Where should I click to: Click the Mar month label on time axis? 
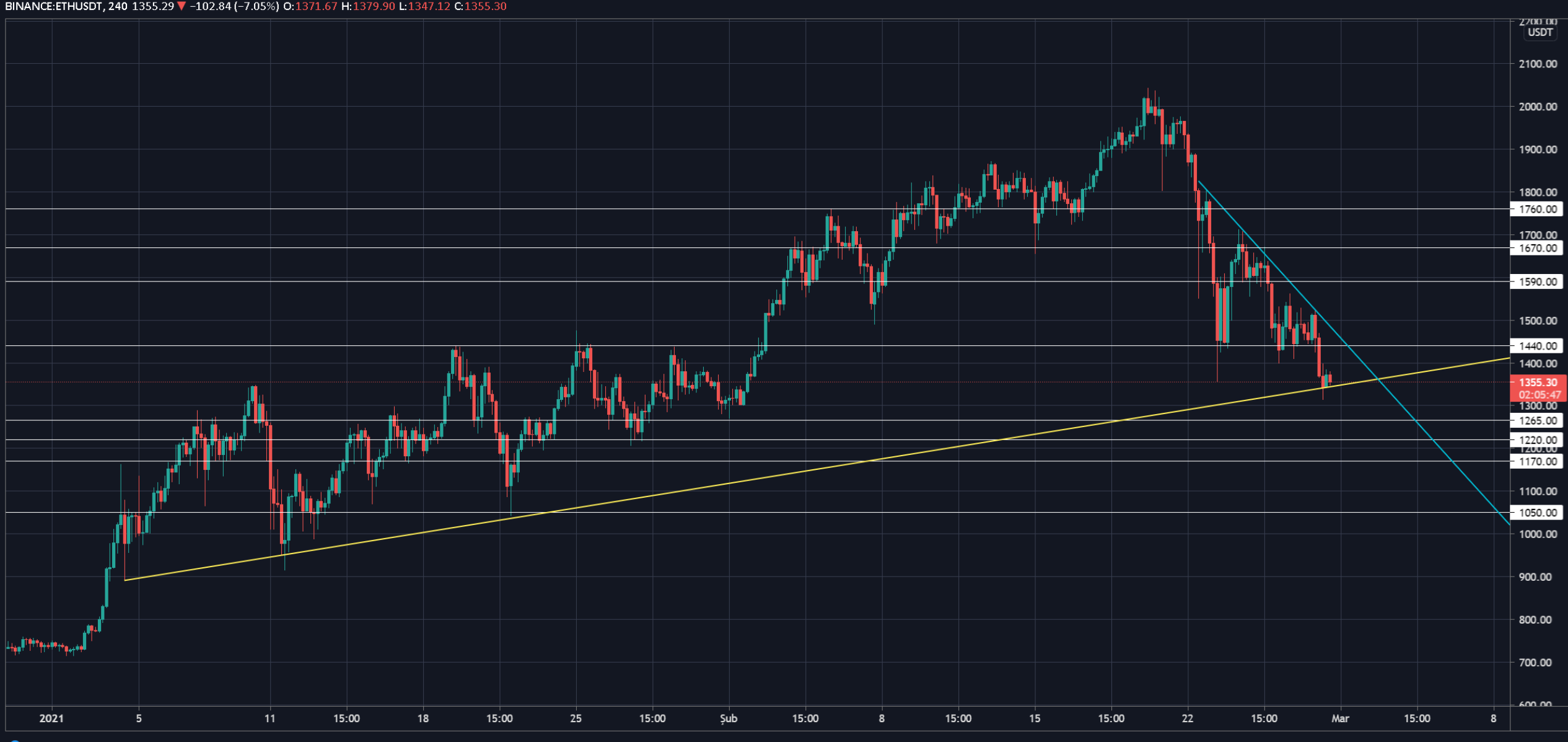coord(1340,719)
